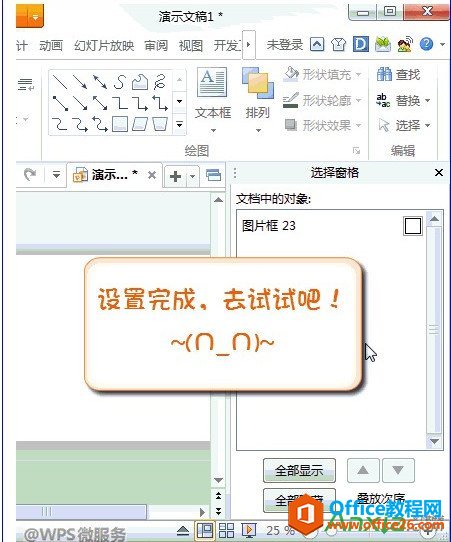Click the redo arrow icon
The height and width of the screenshot is (542, 451).
pyautogui.click(x=30, y=175)
